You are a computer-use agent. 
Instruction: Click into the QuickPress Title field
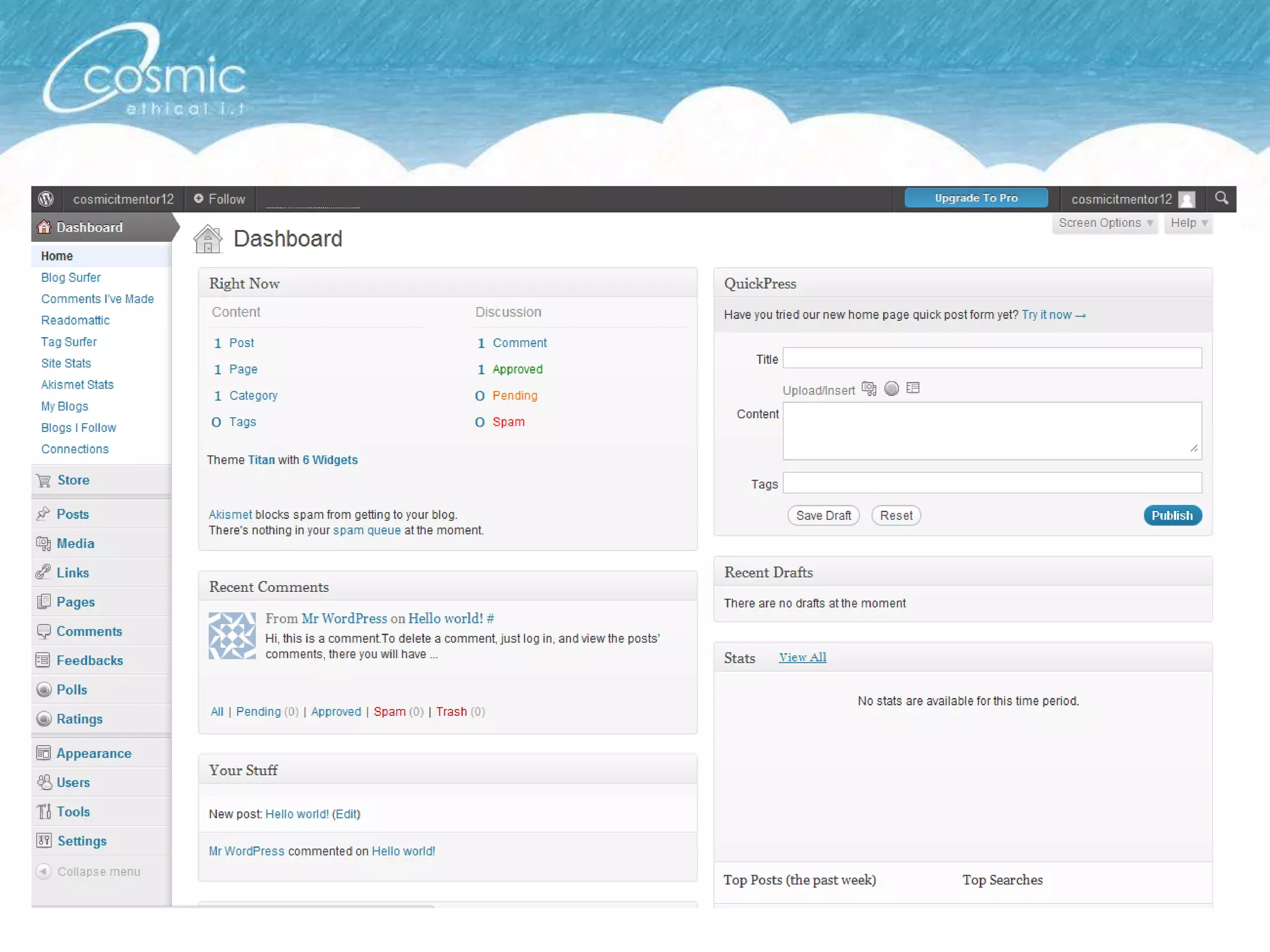(x=992, y=358)
